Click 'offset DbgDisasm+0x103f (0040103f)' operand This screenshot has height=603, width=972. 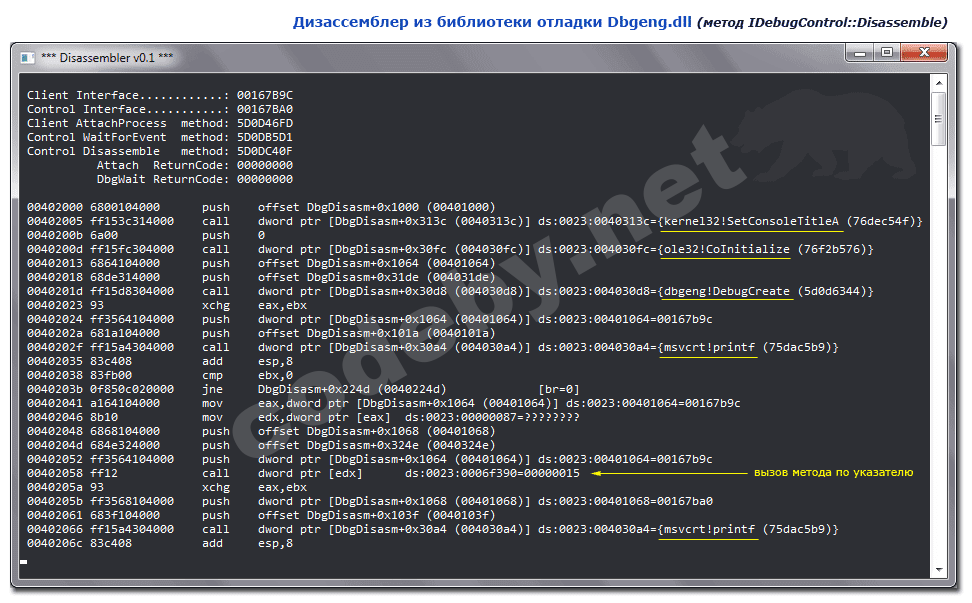(377, 515)
